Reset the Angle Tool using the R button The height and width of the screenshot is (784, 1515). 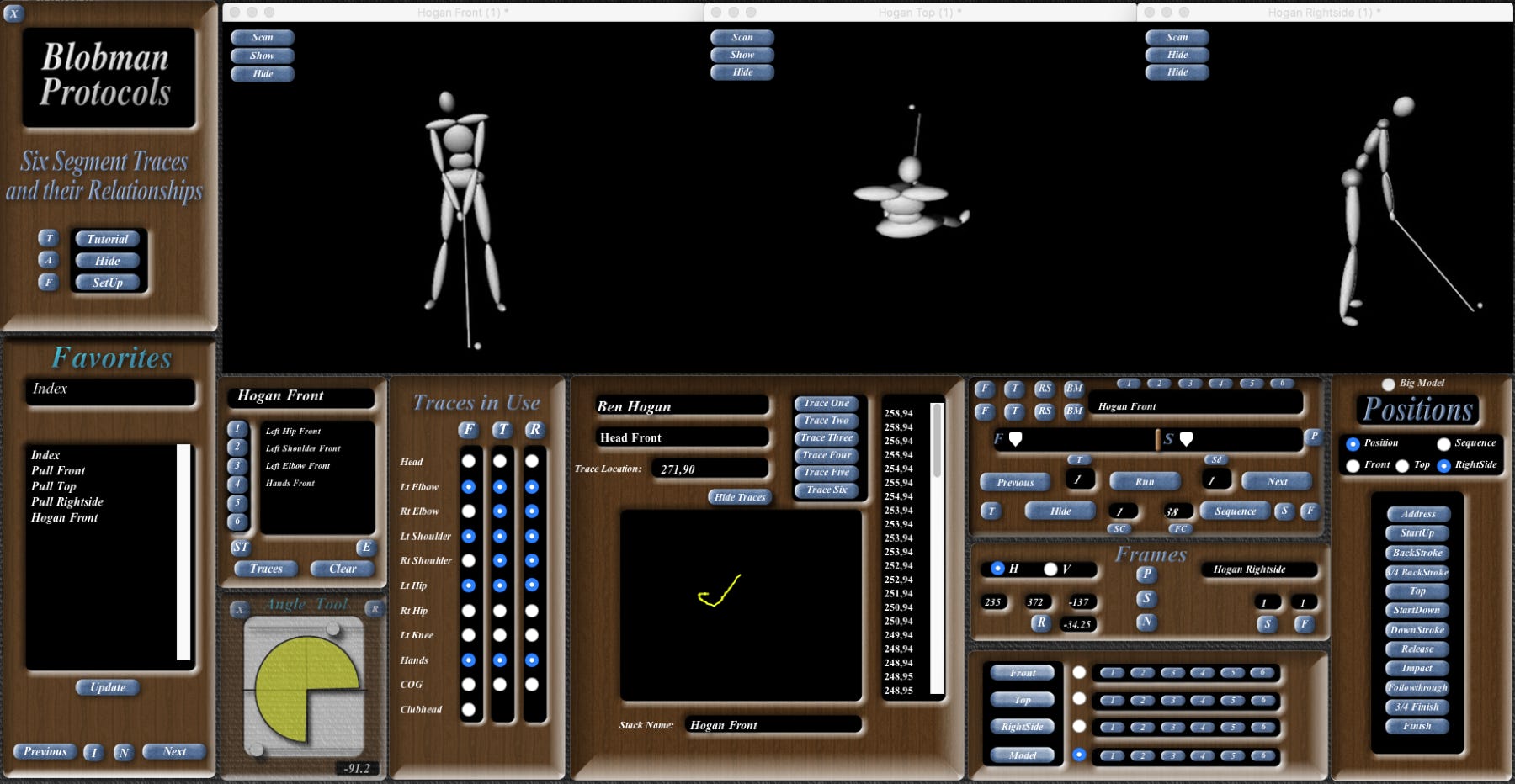point(375,609)
